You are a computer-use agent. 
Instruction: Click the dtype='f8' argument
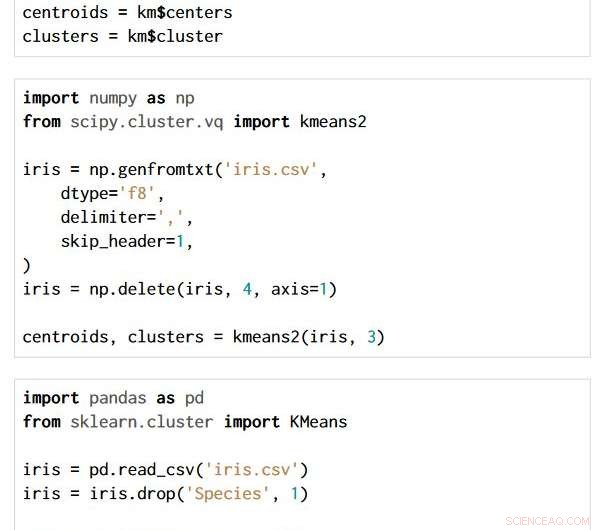tap(112, 193)
